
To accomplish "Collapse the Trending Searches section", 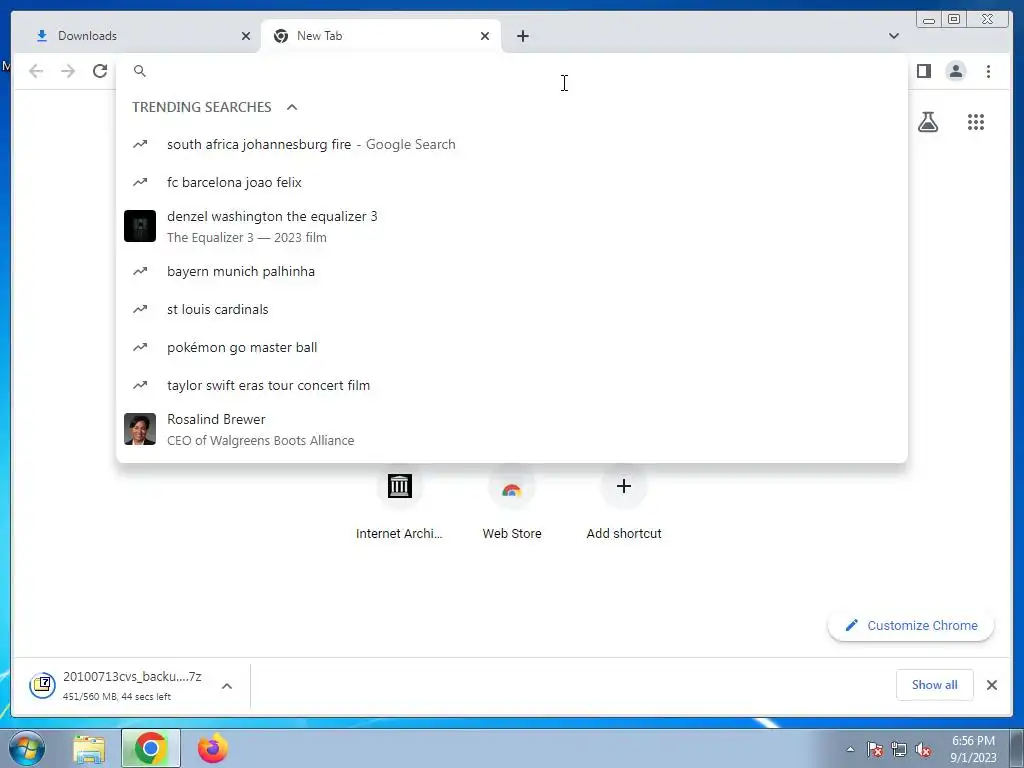I will 292,107.
